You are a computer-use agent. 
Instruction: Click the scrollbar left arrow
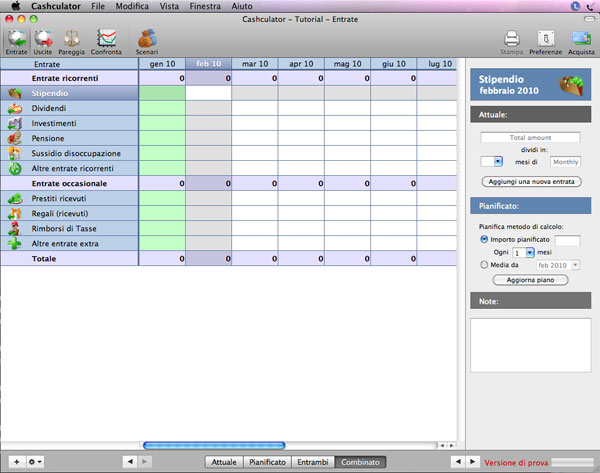click(442, 445)
